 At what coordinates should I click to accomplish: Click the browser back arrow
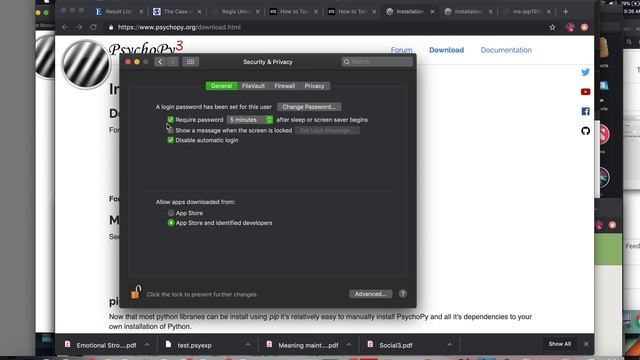(65, 27)
